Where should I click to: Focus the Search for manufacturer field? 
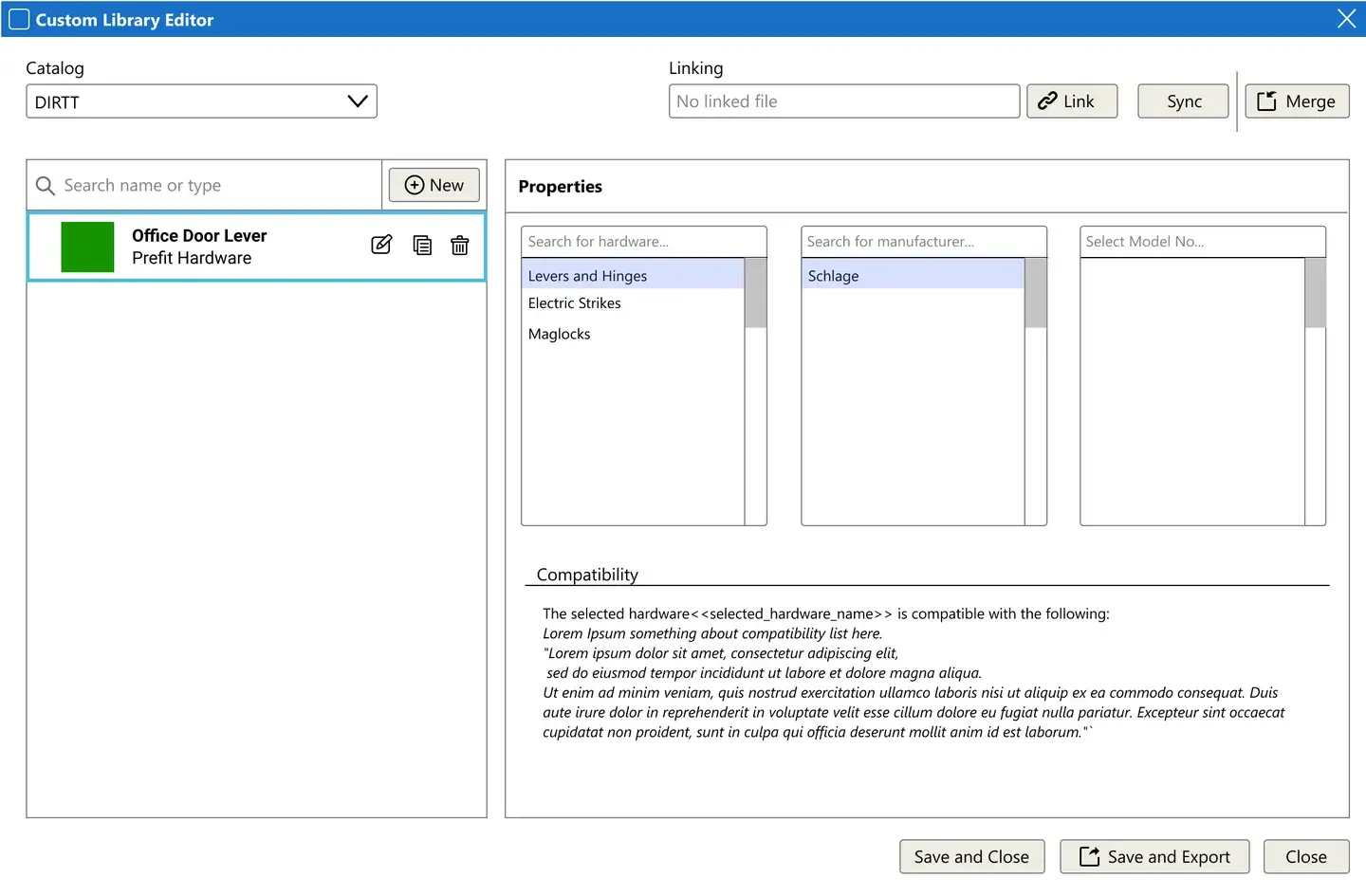coord(924,242)
